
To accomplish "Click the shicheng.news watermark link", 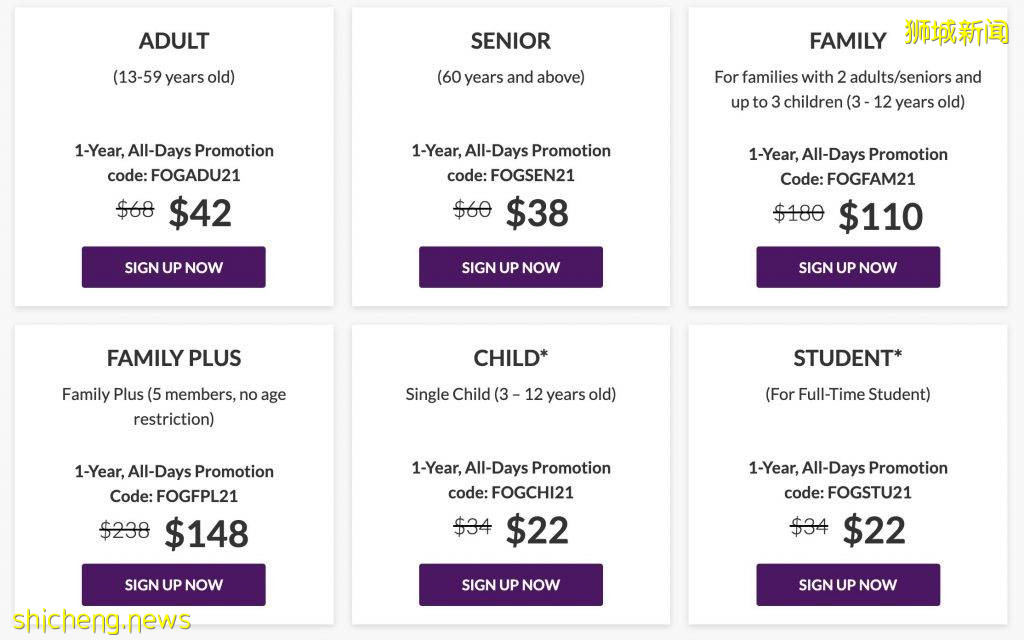I will 102,620.
